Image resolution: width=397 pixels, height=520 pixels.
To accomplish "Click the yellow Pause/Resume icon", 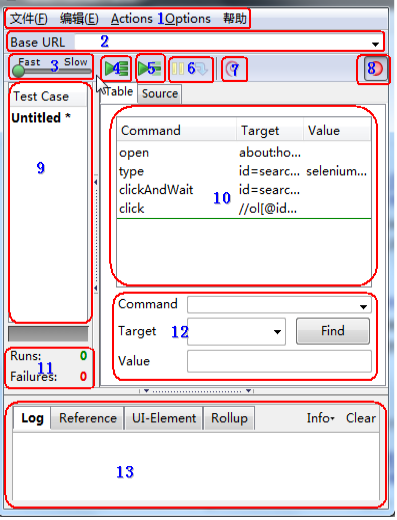I will pos(178,69).
